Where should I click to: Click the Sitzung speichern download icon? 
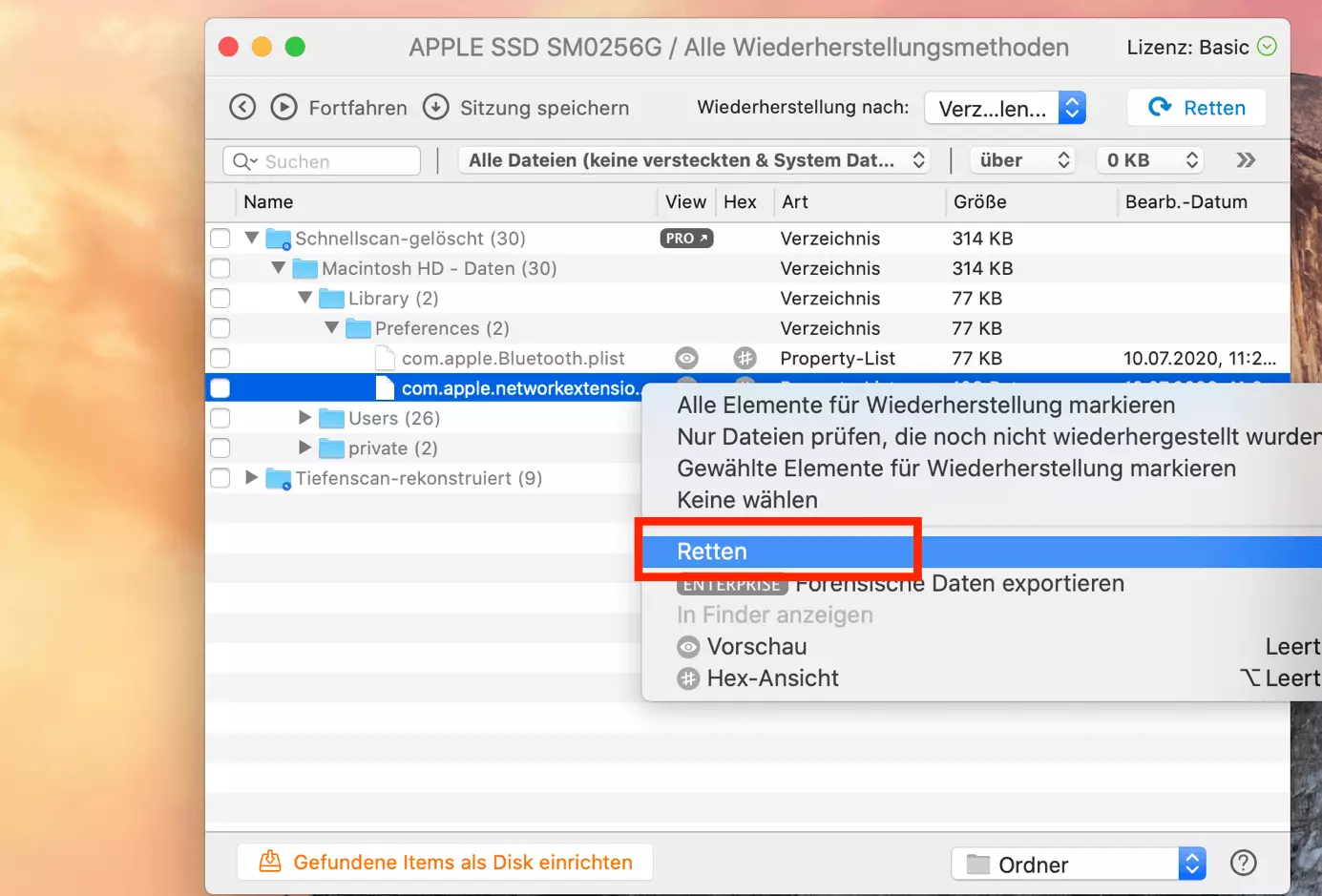tap(436, 107)
